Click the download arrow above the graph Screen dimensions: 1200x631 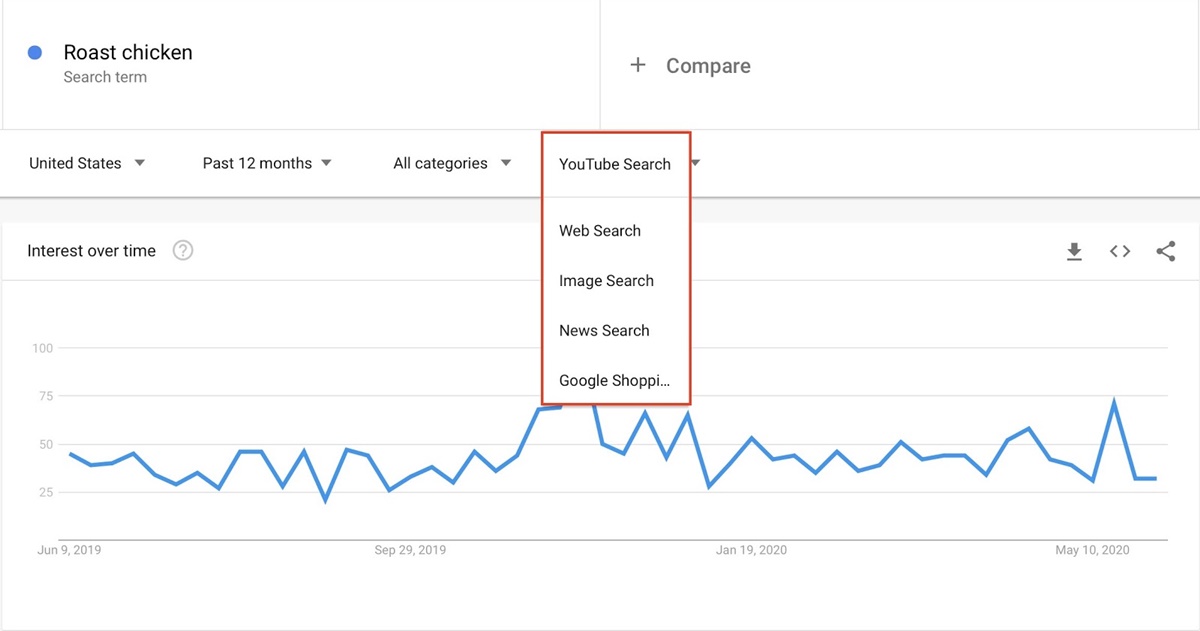pos(1074,251)
